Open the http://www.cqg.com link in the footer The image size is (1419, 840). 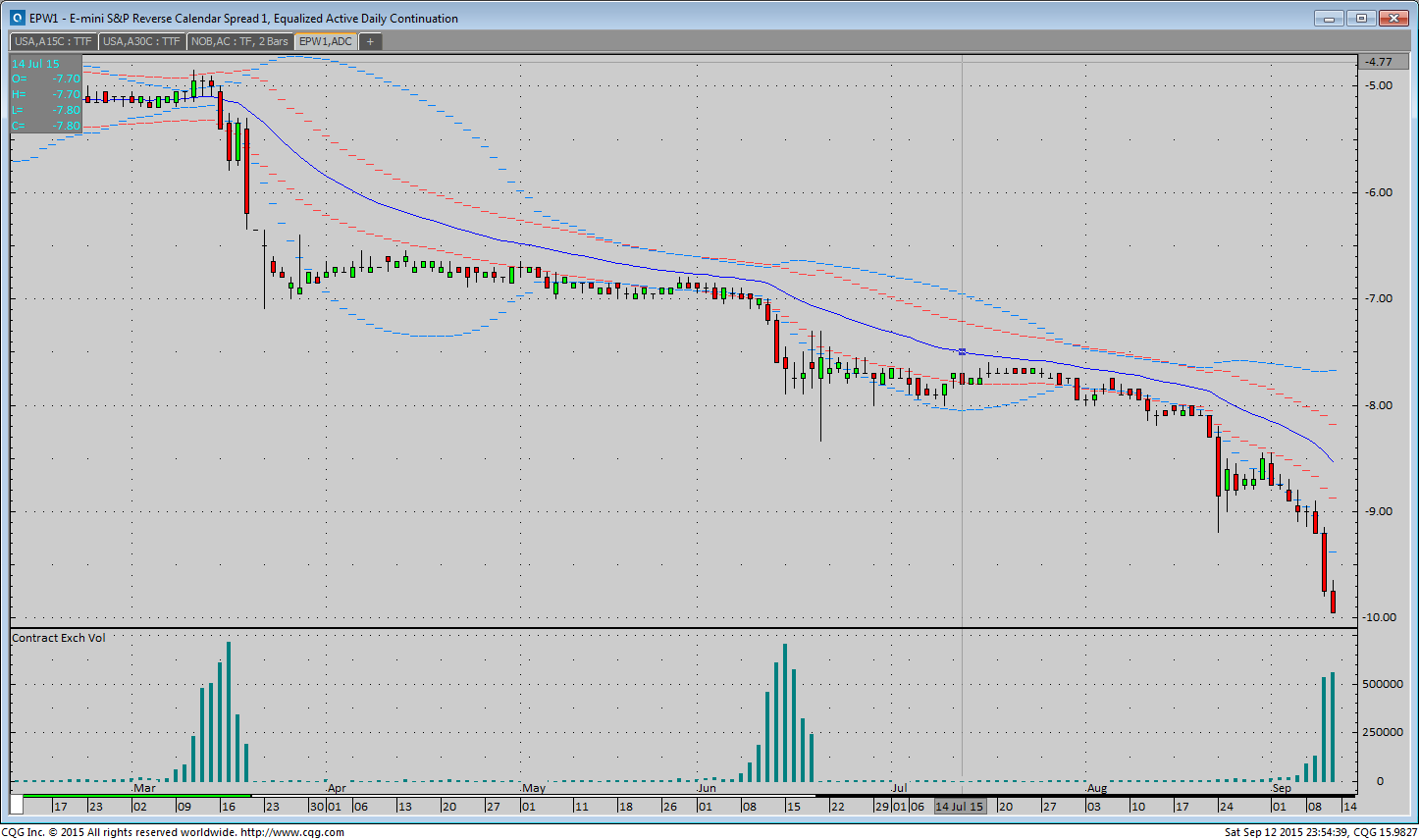click(292, 832)
